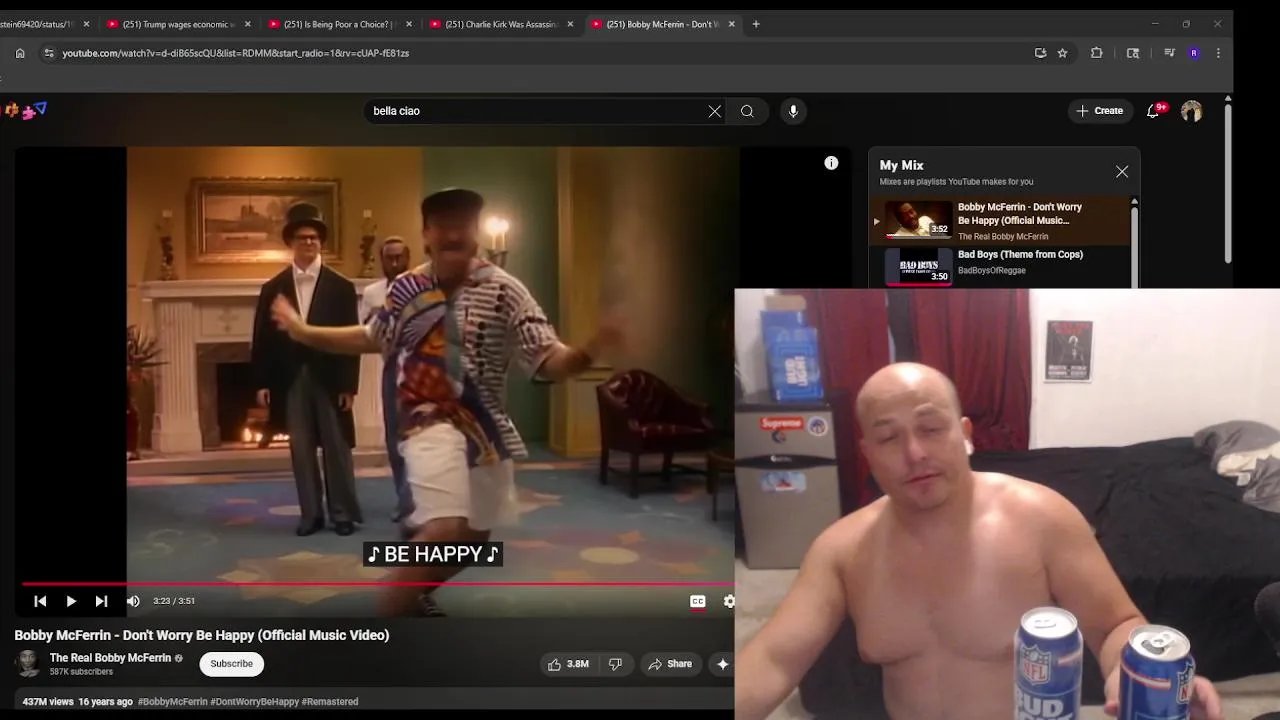Open the Chrome profile avatar
The width and height of the screenshot is (1280, 720).
1194,53
